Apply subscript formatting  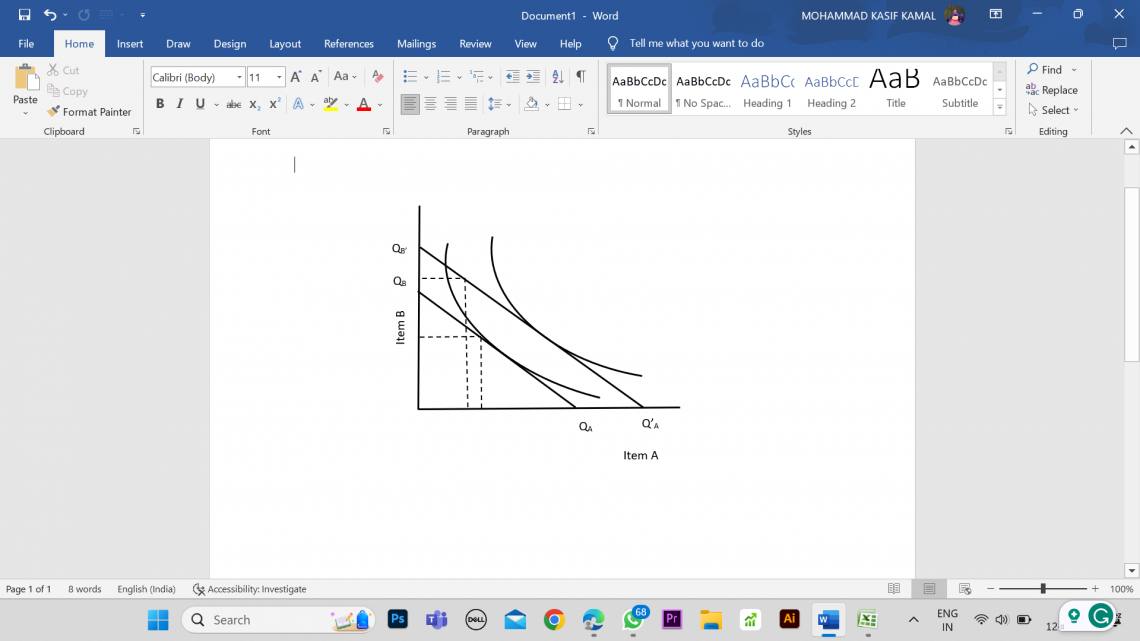pos(253,103)
